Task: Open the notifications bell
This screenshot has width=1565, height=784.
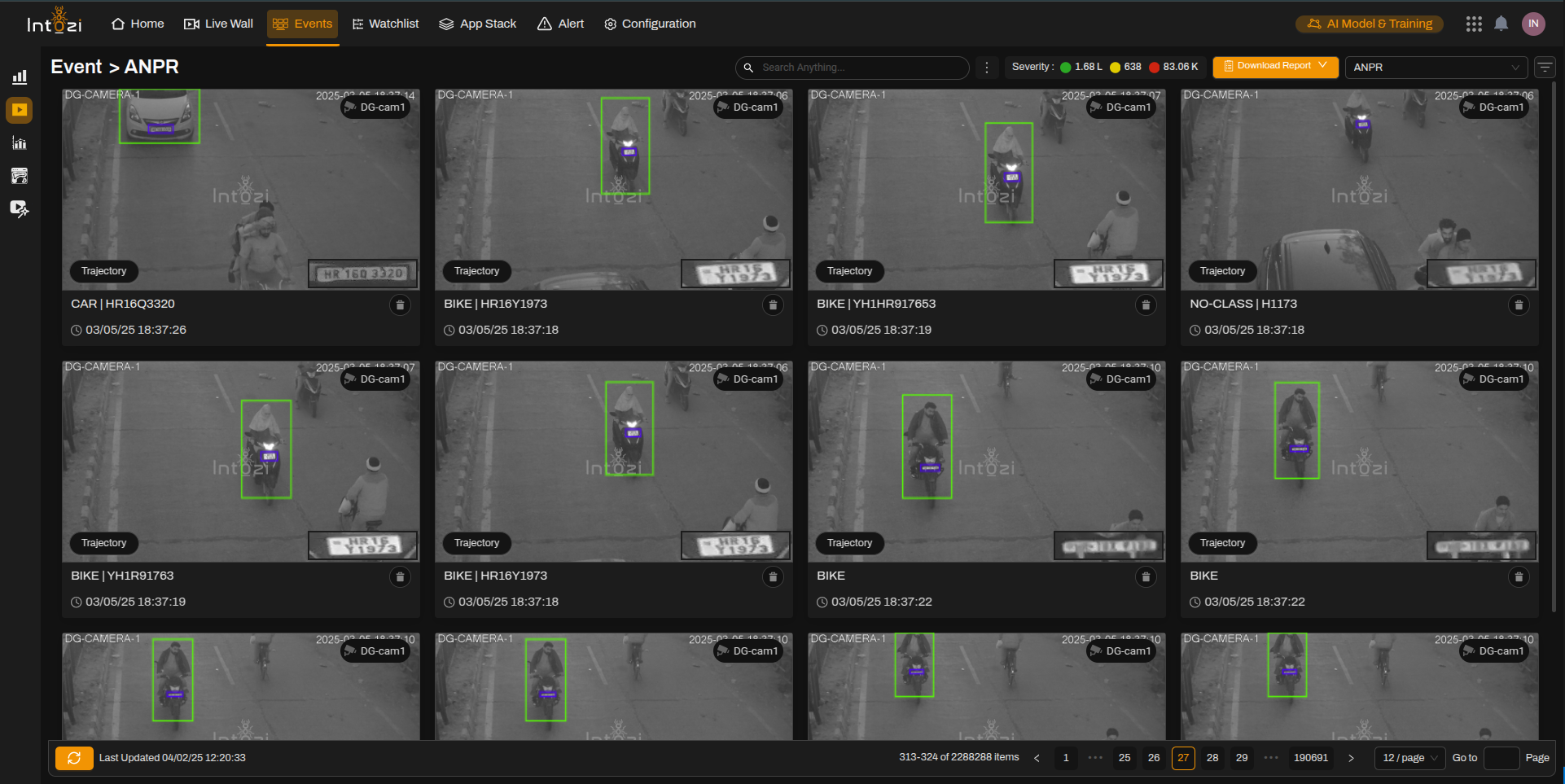Action: [x=1501, y=24]
